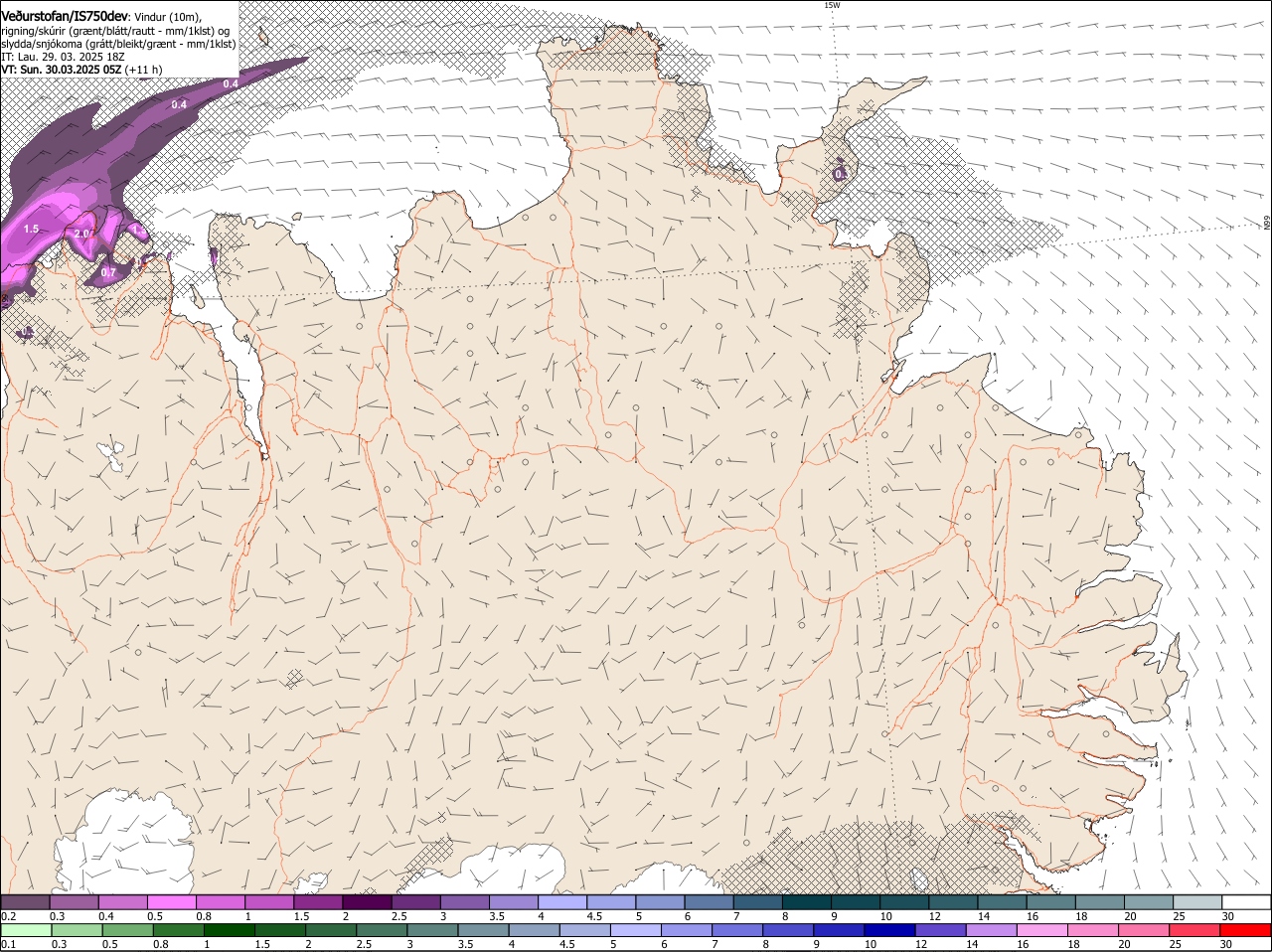This screenshot has height=952, width=1272.
Task: Pick the dark purple 2 swatch, upper row
Action: pyautogui.click(x=367, y=901)
